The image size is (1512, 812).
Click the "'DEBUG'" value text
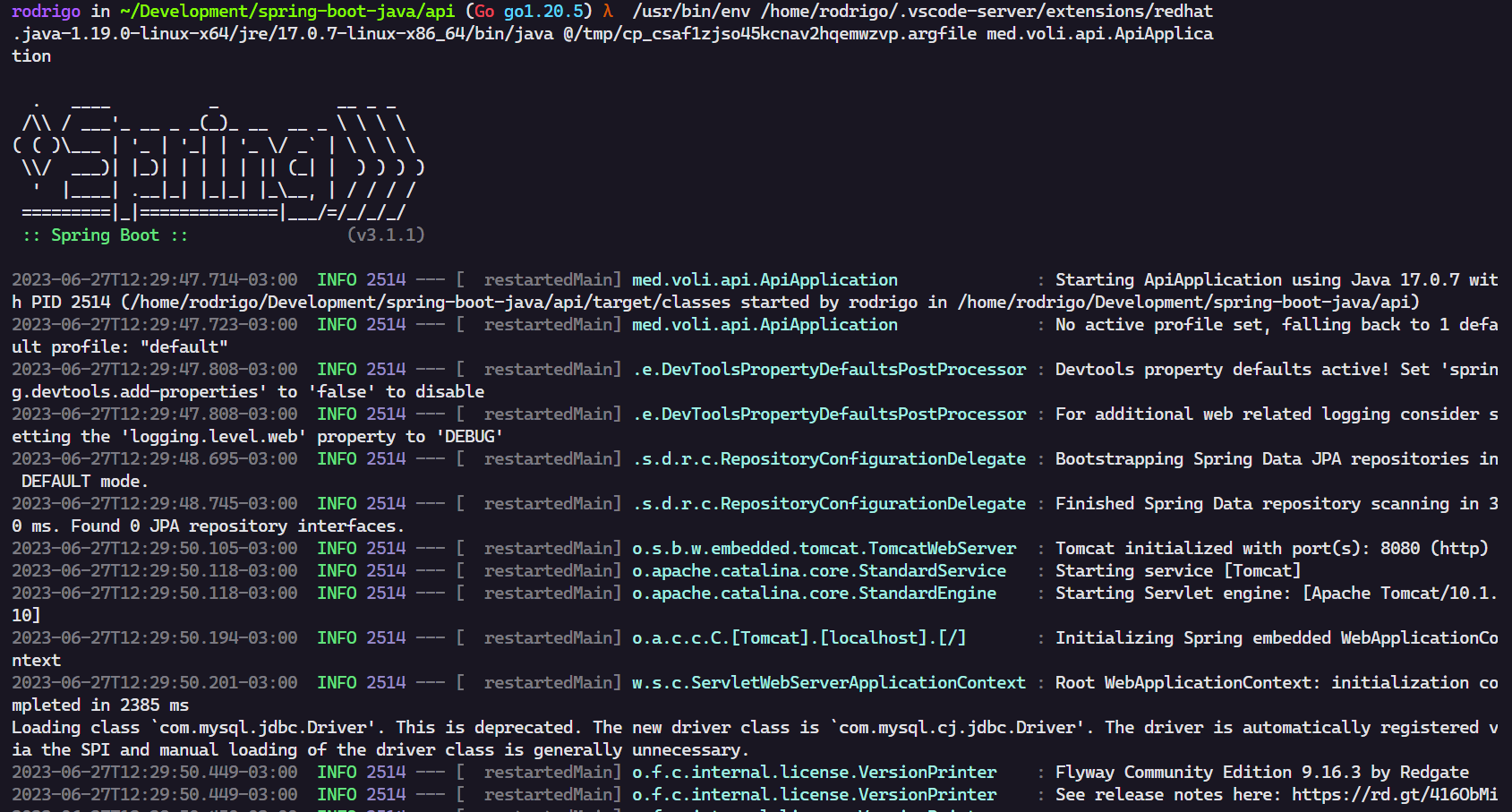tap(470, 436)
